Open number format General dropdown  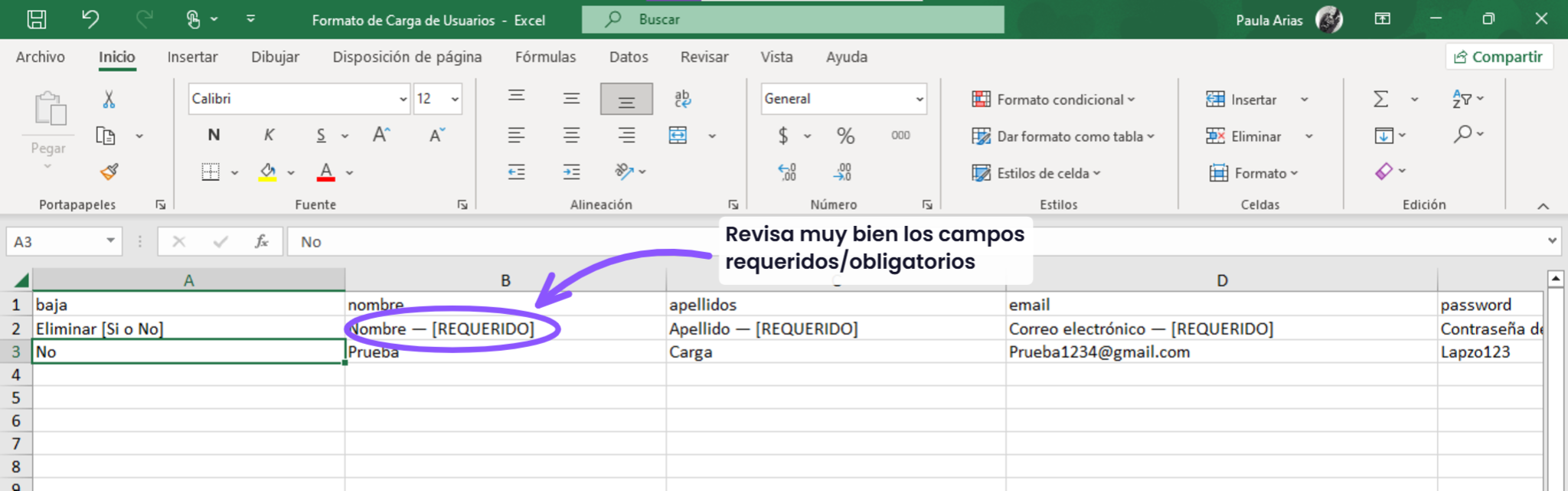920,99
